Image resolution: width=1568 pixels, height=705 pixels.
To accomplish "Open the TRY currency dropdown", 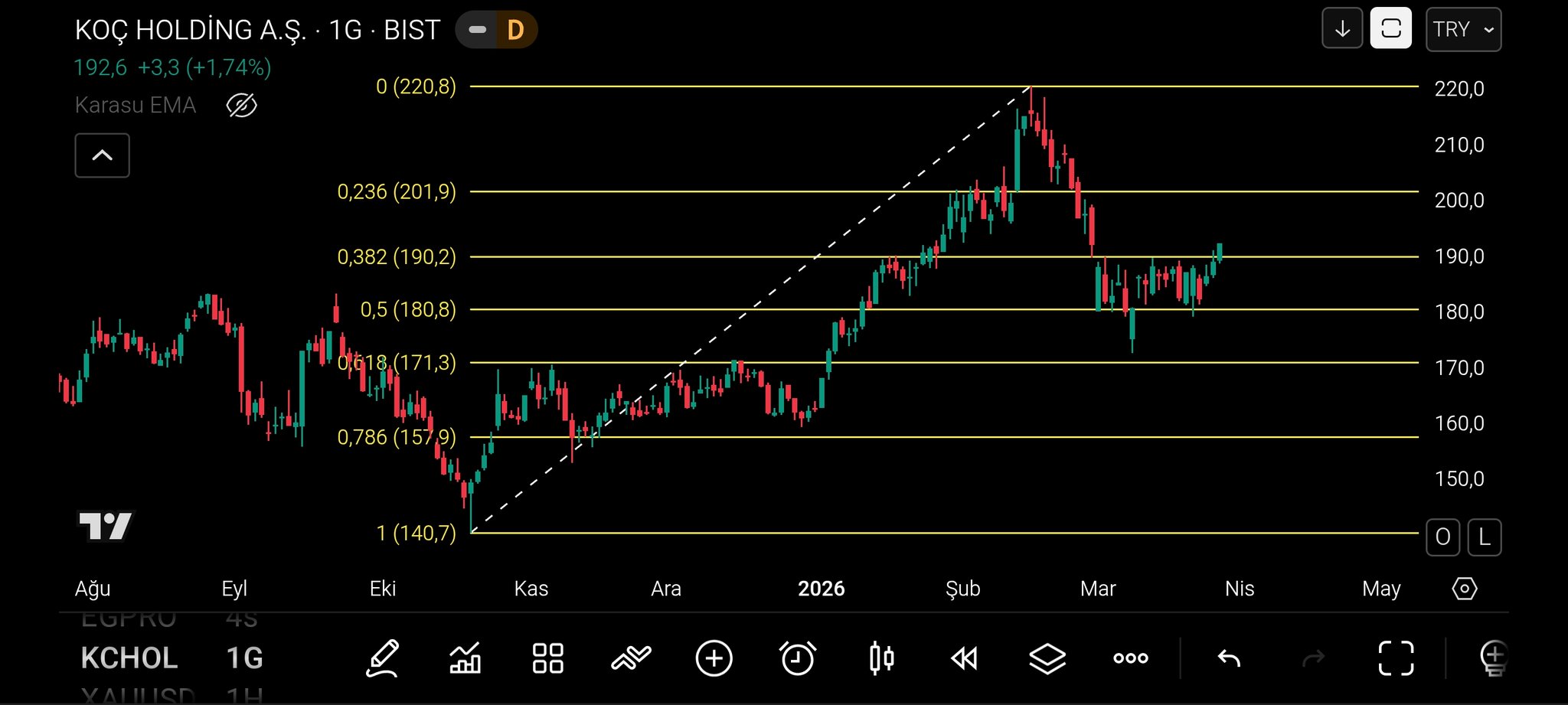I will tap(1463, 29).
